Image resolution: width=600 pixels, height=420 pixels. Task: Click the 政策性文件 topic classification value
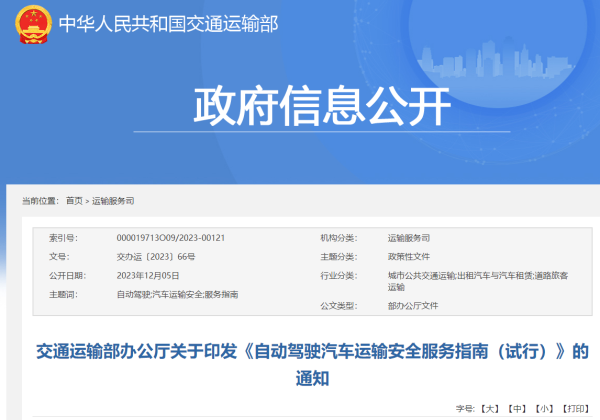pos(408,257)
